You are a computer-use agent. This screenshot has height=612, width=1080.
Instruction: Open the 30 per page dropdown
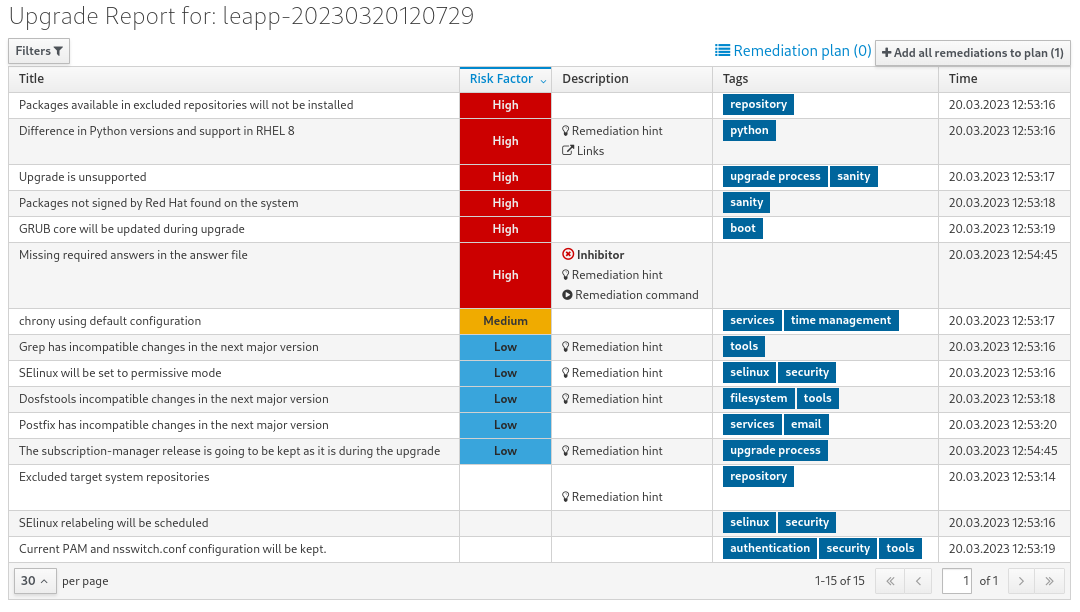coord(34,580)
